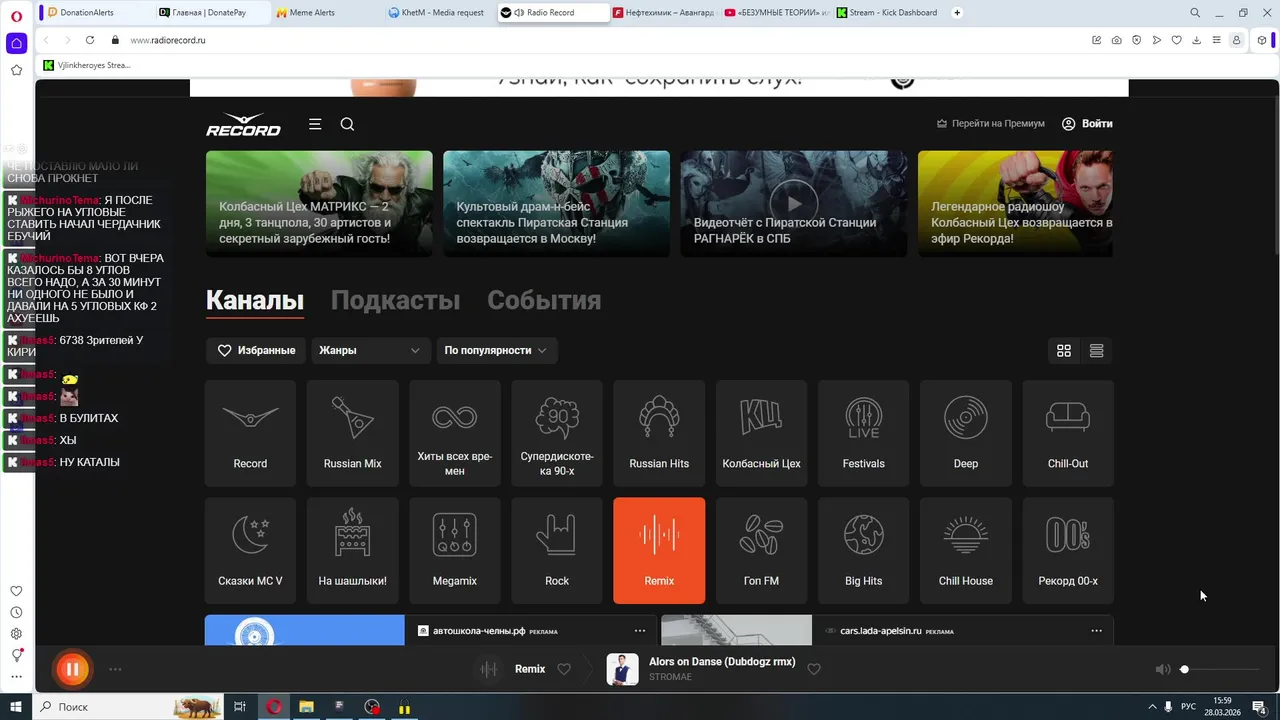Image resolution: width=1280 pixels, height=720 pixels.
Task: Select the Big Hits channel tile
Action: coord(864,551)
